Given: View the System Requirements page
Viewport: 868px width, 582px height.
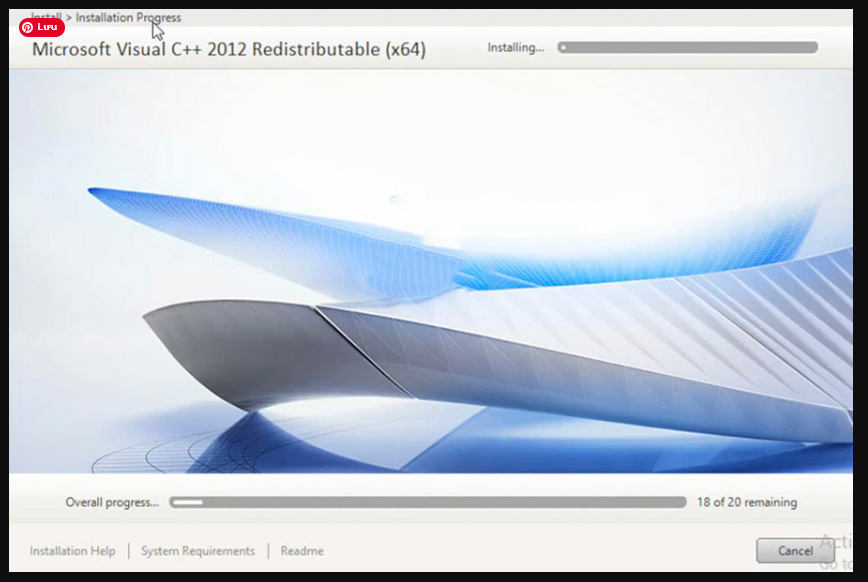Looking at the screenshot, I should click(x=197, y=551).
